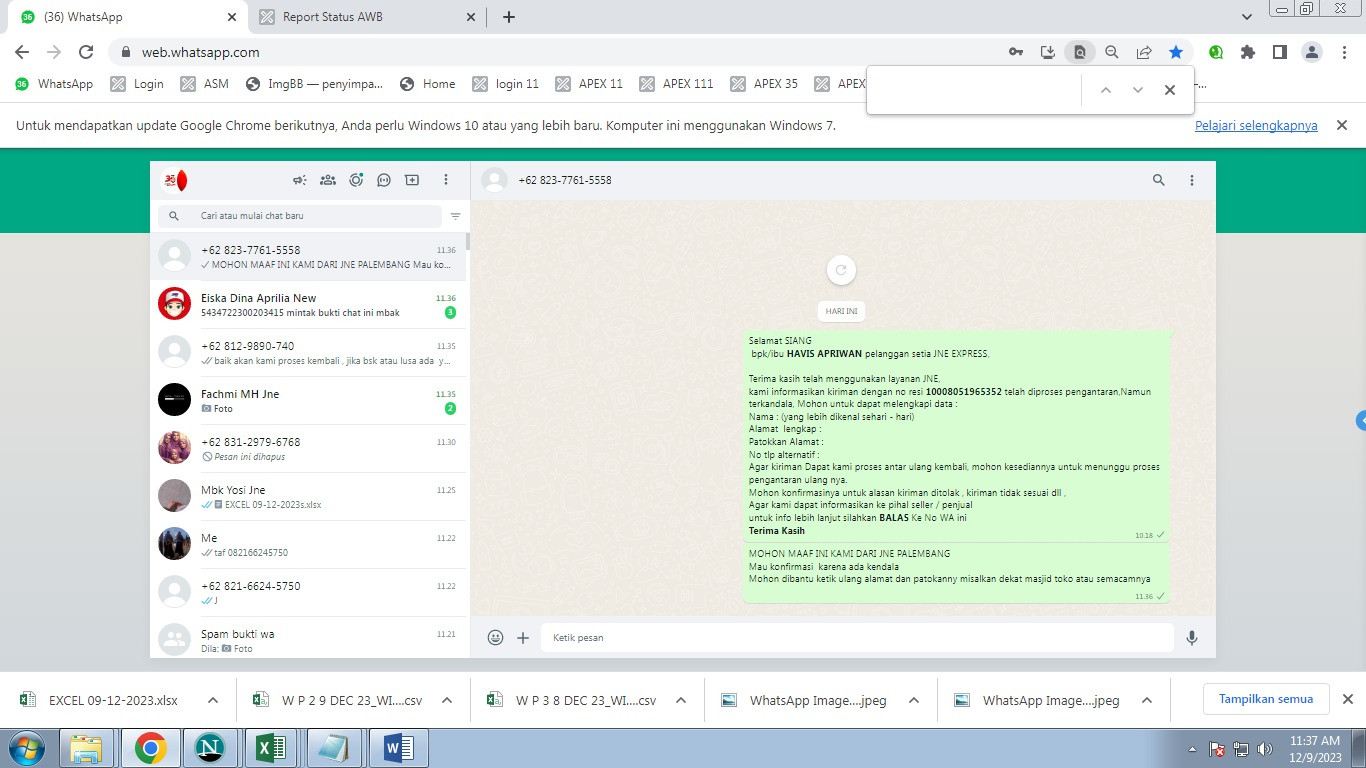Image resolution: width=1366 pixels, height=768 pixels.
Task: Click the install app icon in address bar
Action: tap(1047, 52)
